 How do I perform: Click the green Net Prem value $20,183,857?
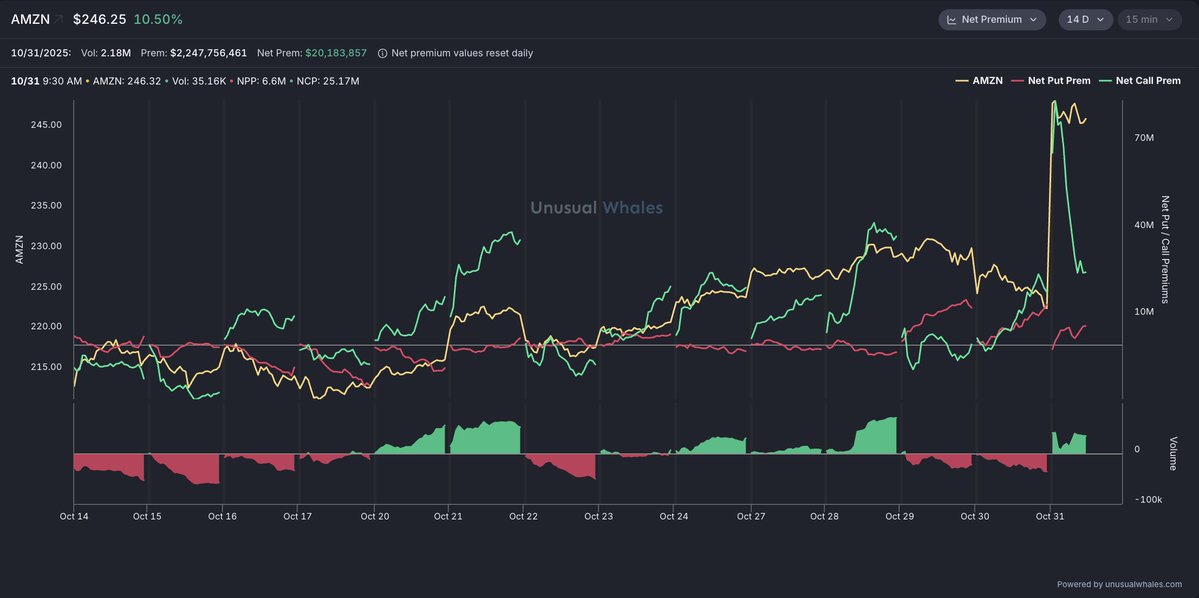tap(336, 53)
